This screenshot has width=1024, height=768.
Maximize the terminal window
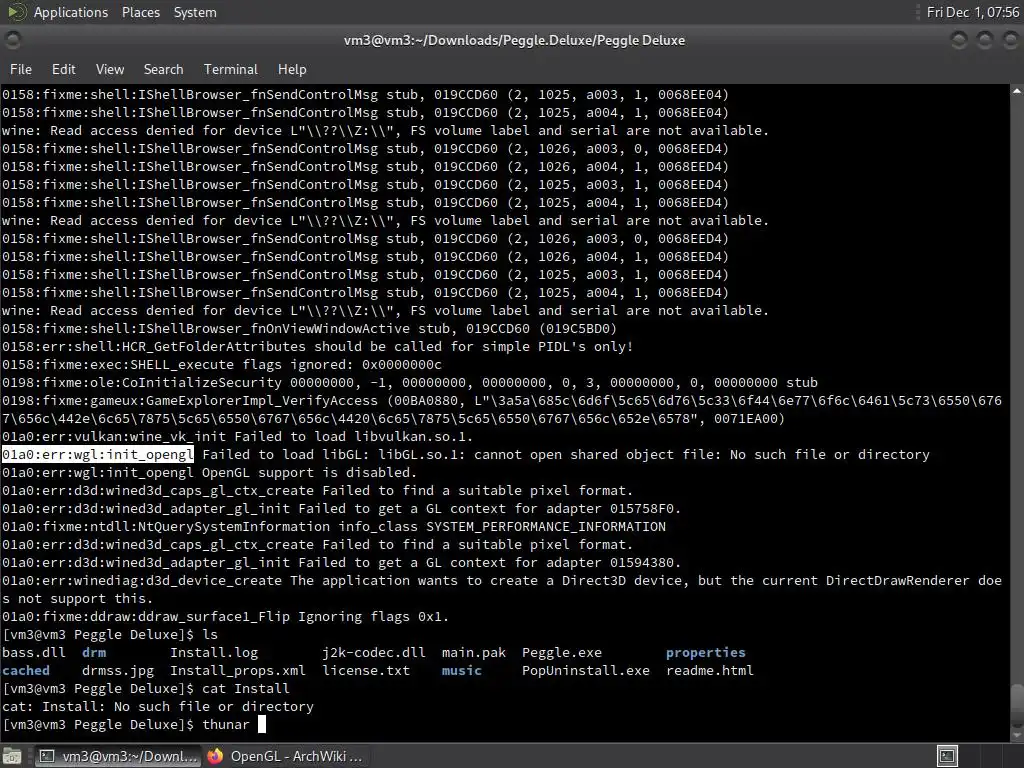point(984,40)
